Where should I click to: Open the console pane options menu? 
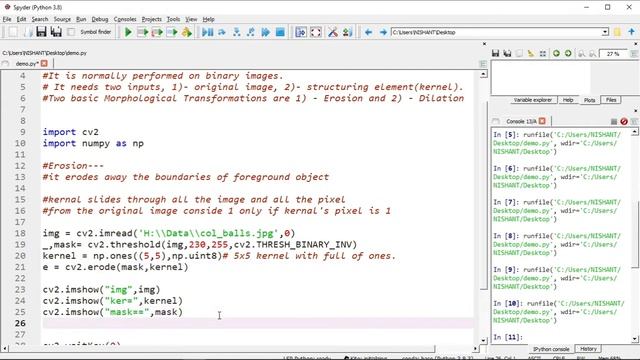click(634, 121)
